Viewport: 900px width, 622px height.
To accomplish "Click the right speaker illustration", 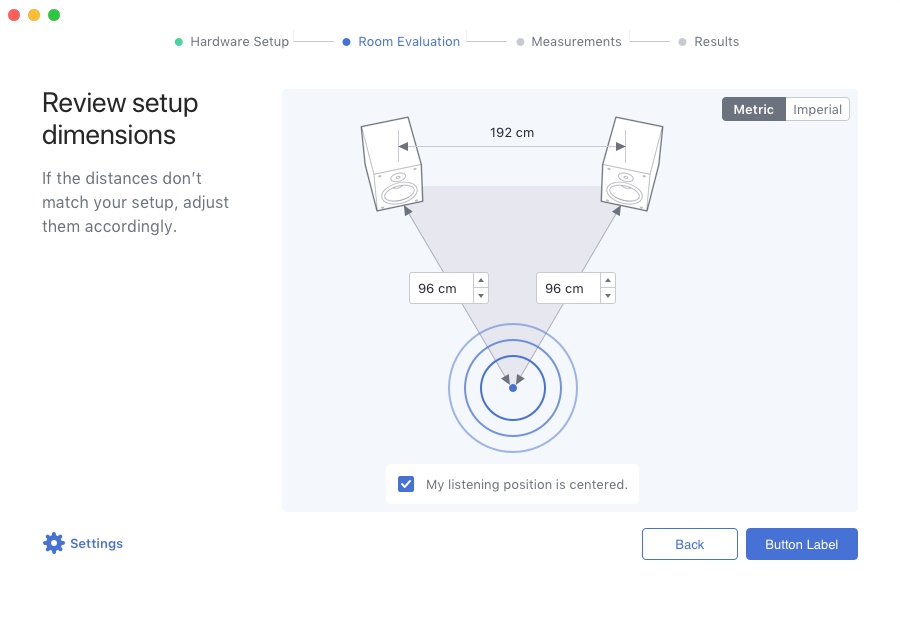I will (x=632, y=165).
